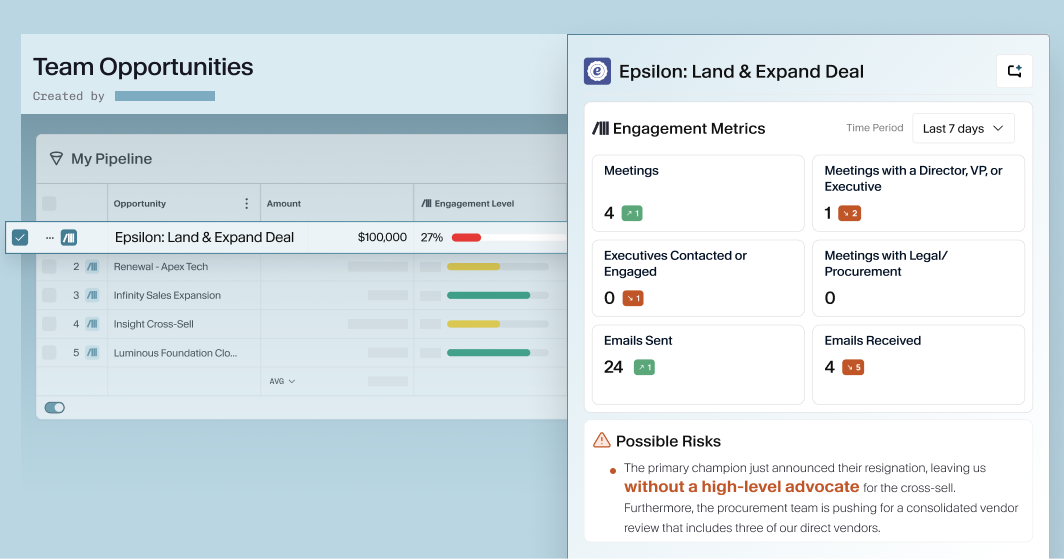This screenshot has width=1064, height=559.
Task: Click the My Pipeline filter funnel icon
Action: [56, 159]
